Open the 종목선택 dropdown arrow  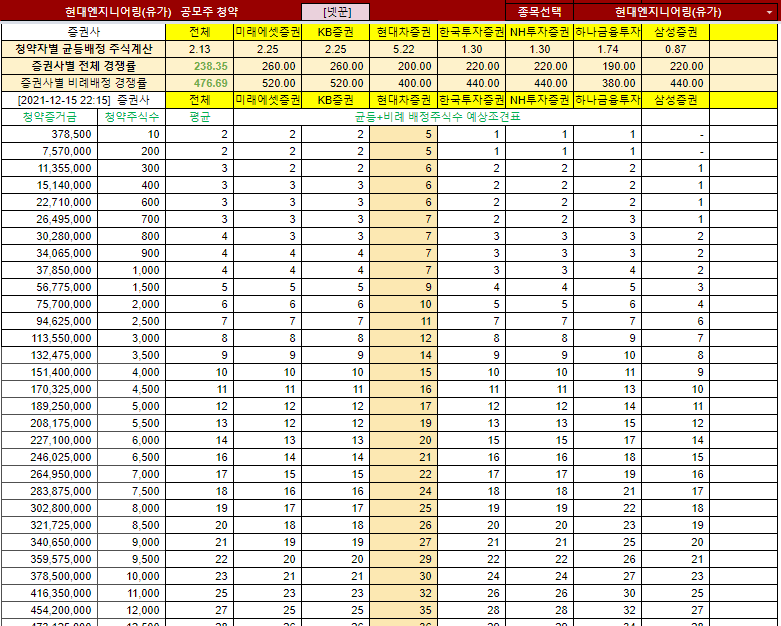pyautogui.click(x=770, y=12)
